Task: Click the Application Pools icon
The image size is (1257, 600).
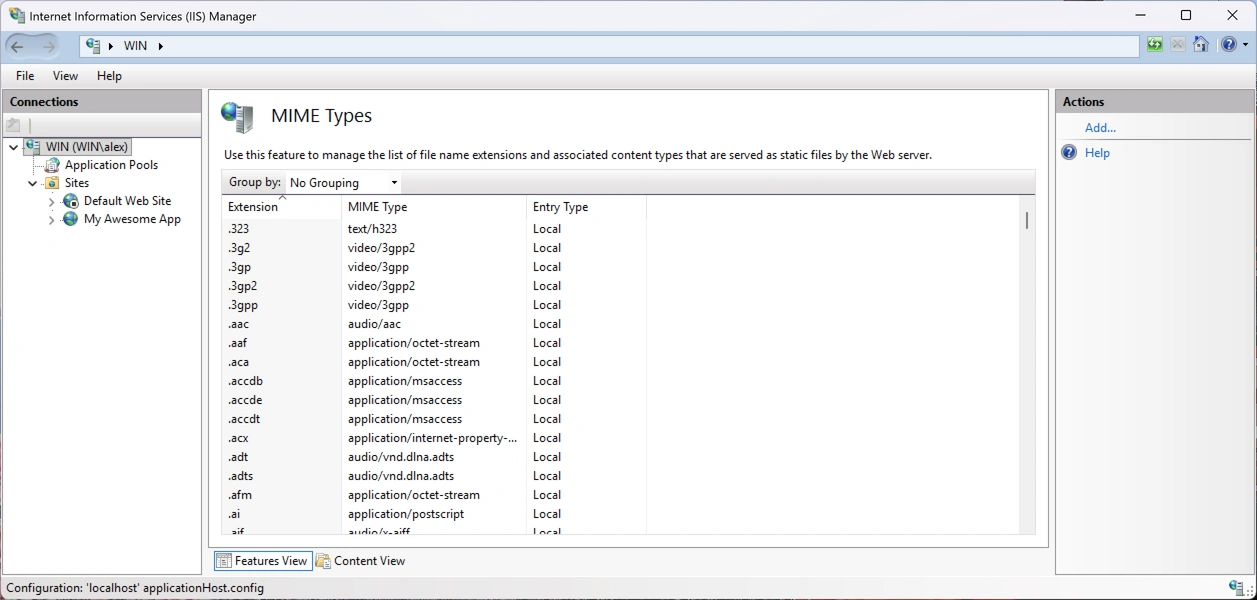Action: (x=53, y=165)
